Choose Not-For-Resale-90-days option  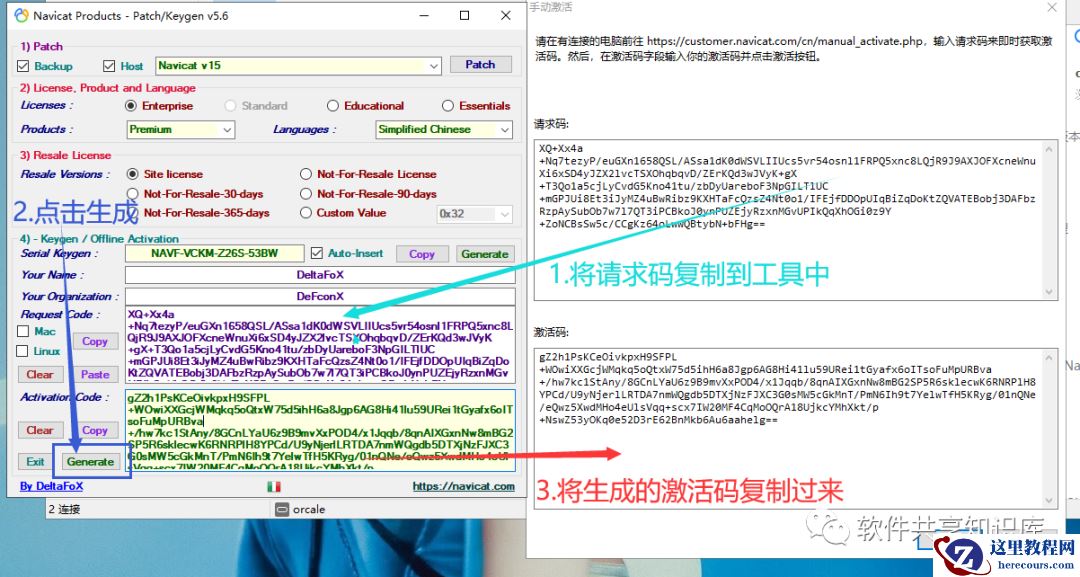306,194
